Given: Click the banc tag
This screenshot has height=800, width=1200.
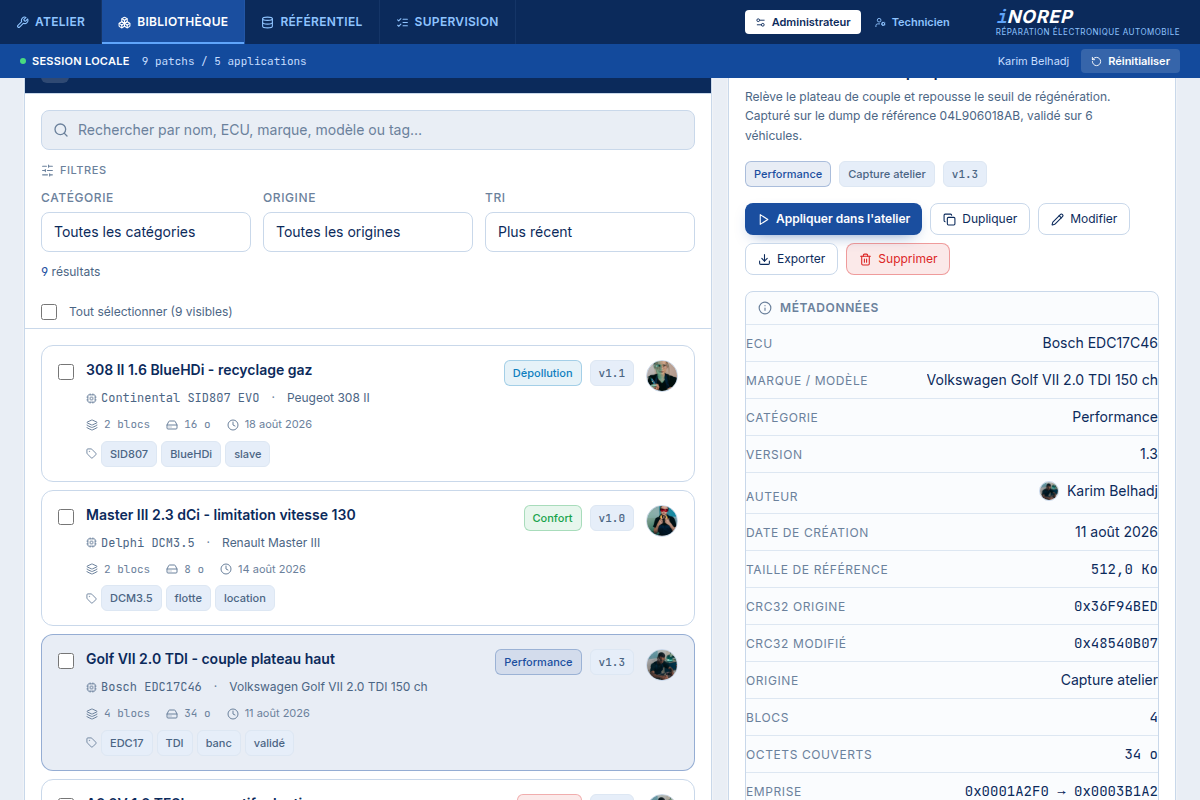Looking at the screenshot, I should 219,743.
